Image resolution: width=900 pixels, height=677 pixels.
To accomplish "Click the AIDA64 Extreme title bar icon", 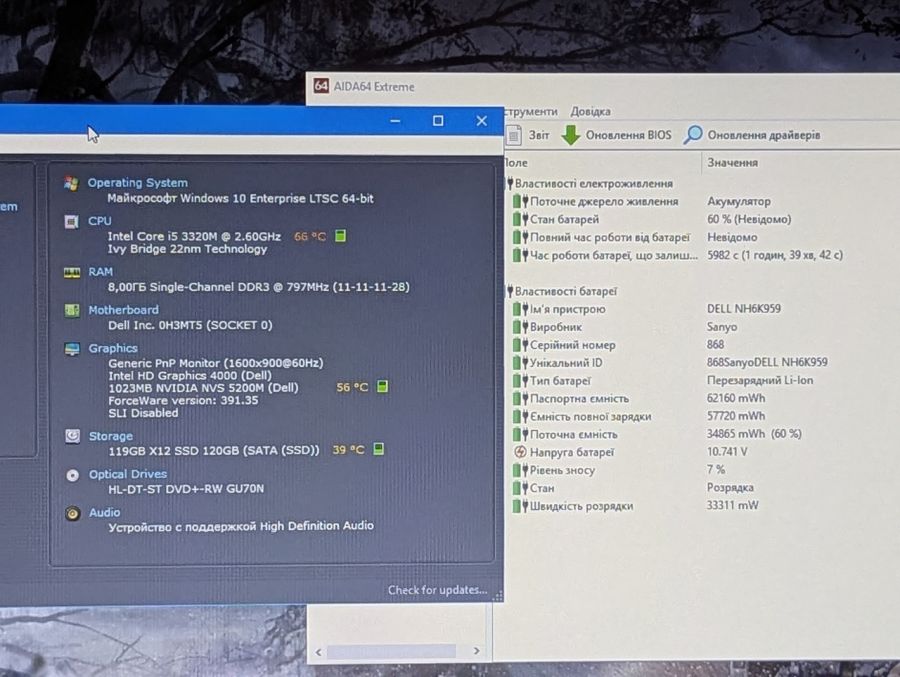I will (x=321, y=86).
